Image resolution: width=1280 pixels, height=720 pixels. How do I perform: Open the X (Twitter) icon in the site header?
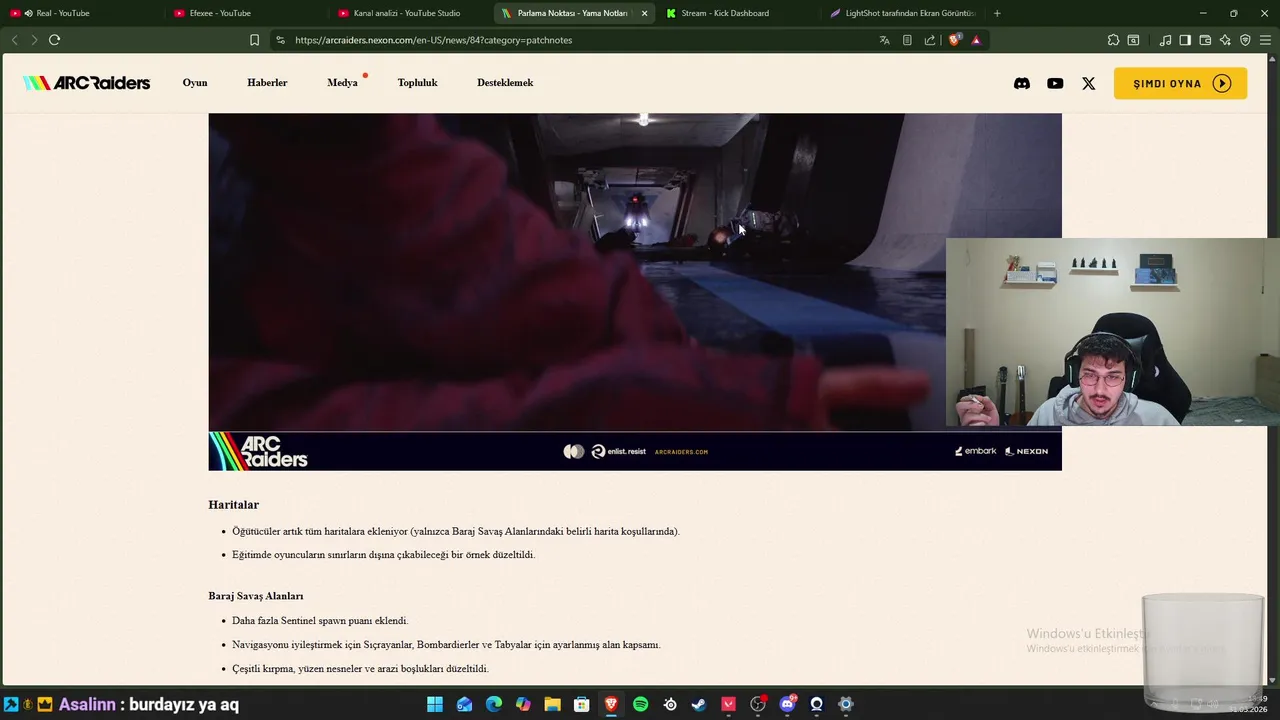1088,83
